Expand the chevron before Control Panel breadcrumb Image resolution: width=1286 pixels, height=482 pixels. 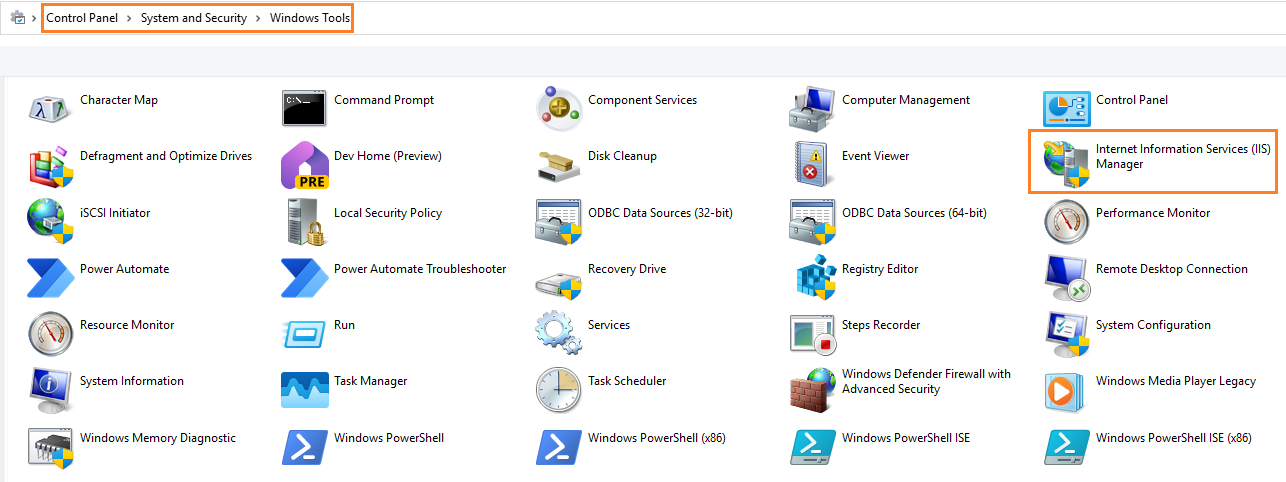click(35, 18)
